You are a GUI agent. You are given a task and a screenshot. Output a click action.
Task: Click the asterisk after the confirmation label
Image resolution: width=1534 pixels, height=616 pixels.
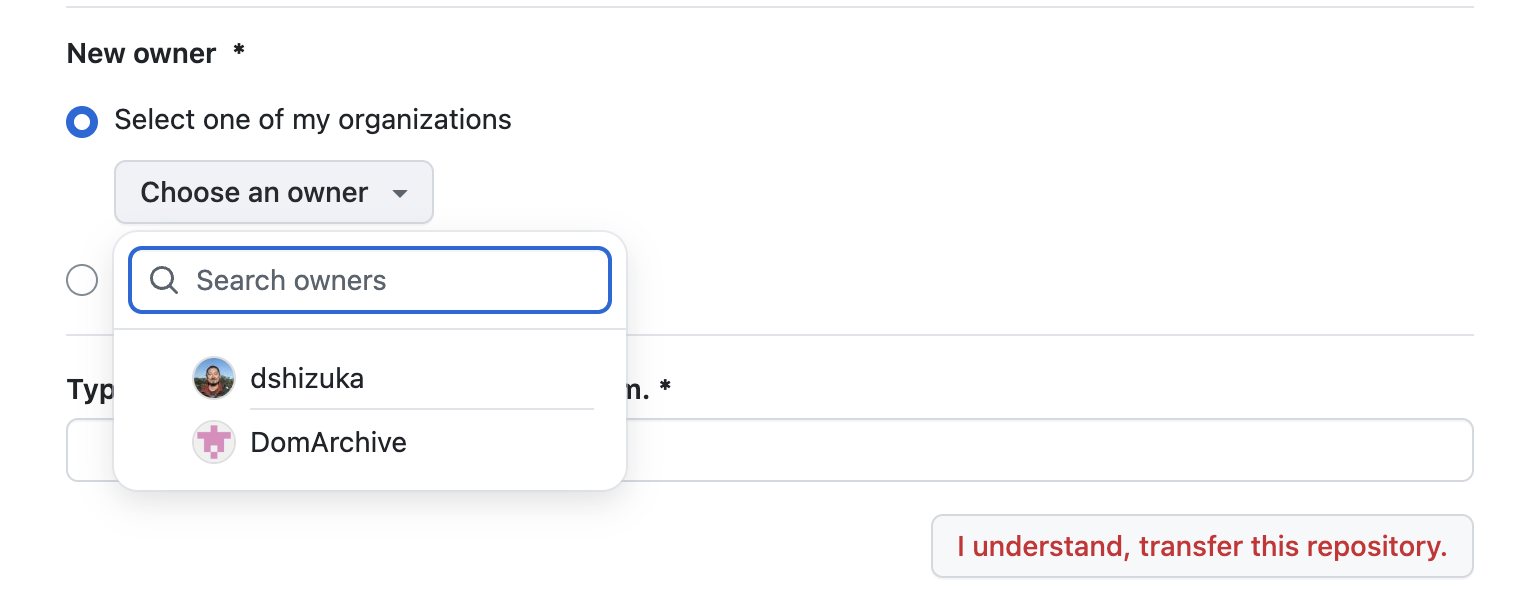[665, 387]
